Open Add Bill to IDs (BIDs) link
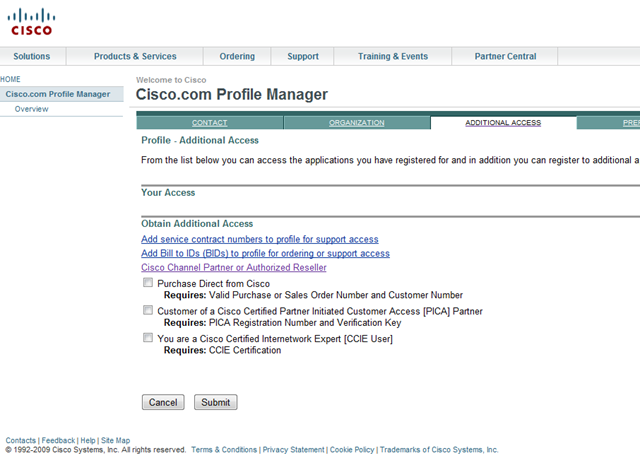This screenshot has width=640, height=470. tap(265, 253)
